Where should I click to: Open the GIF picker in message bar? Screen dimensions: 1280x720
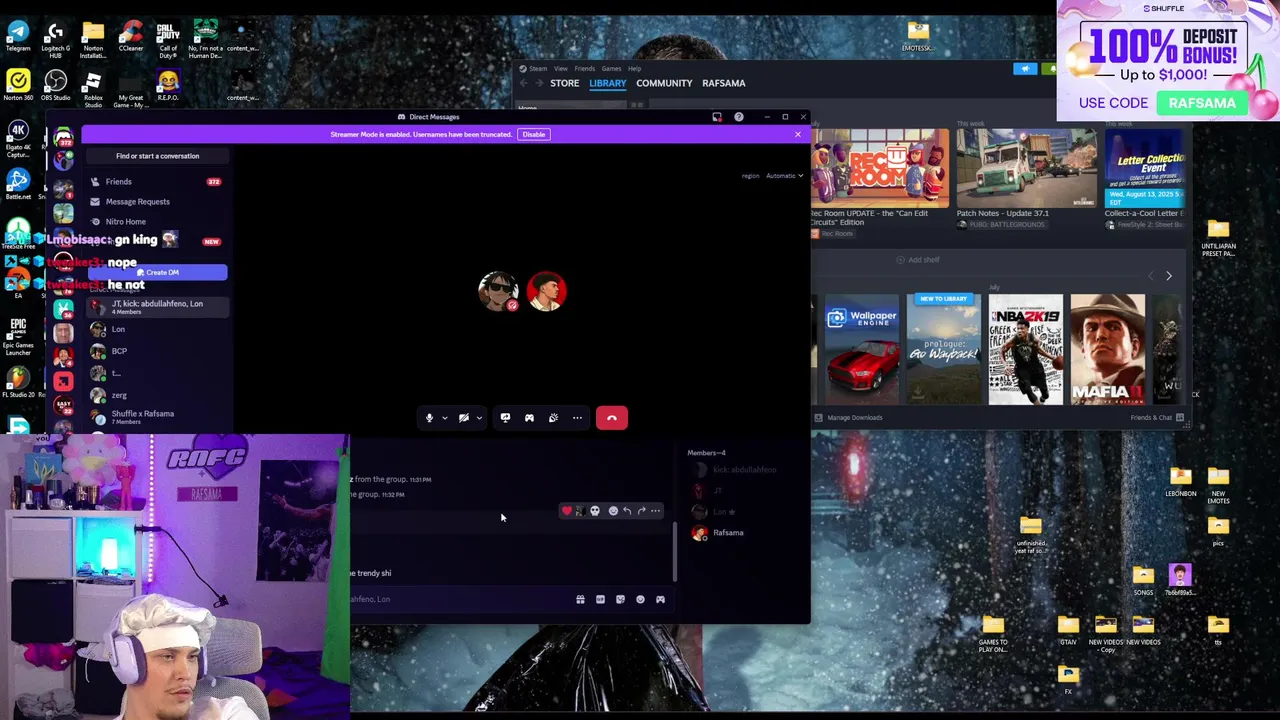(600, 600)
